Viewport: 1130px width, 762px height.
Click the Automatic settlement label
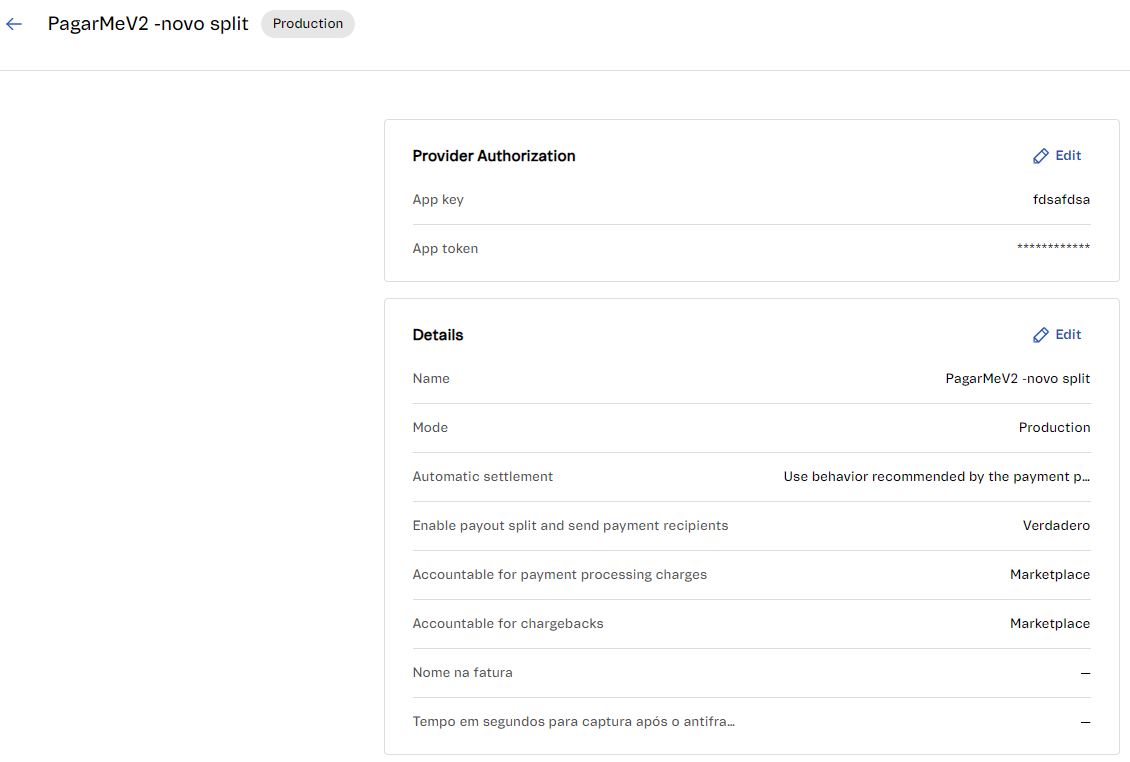483,477
